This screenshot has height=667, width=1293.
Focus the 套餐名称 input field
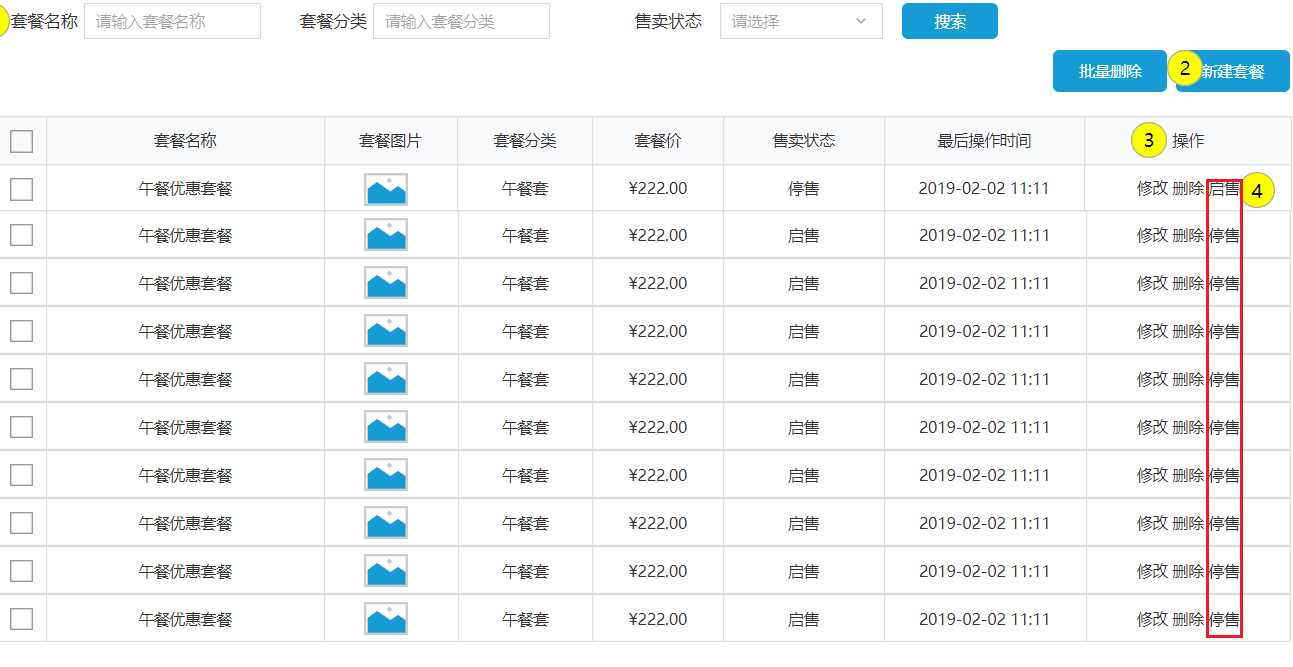point(172,21)
